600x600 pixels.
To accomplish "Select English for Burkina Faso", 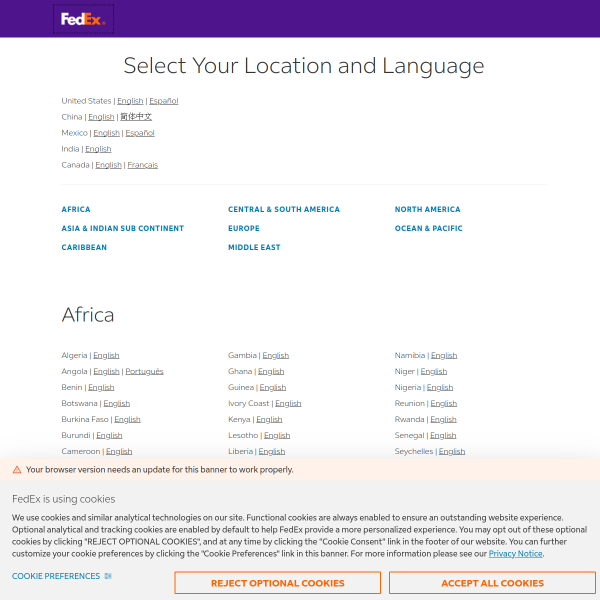I will (127, 420).
